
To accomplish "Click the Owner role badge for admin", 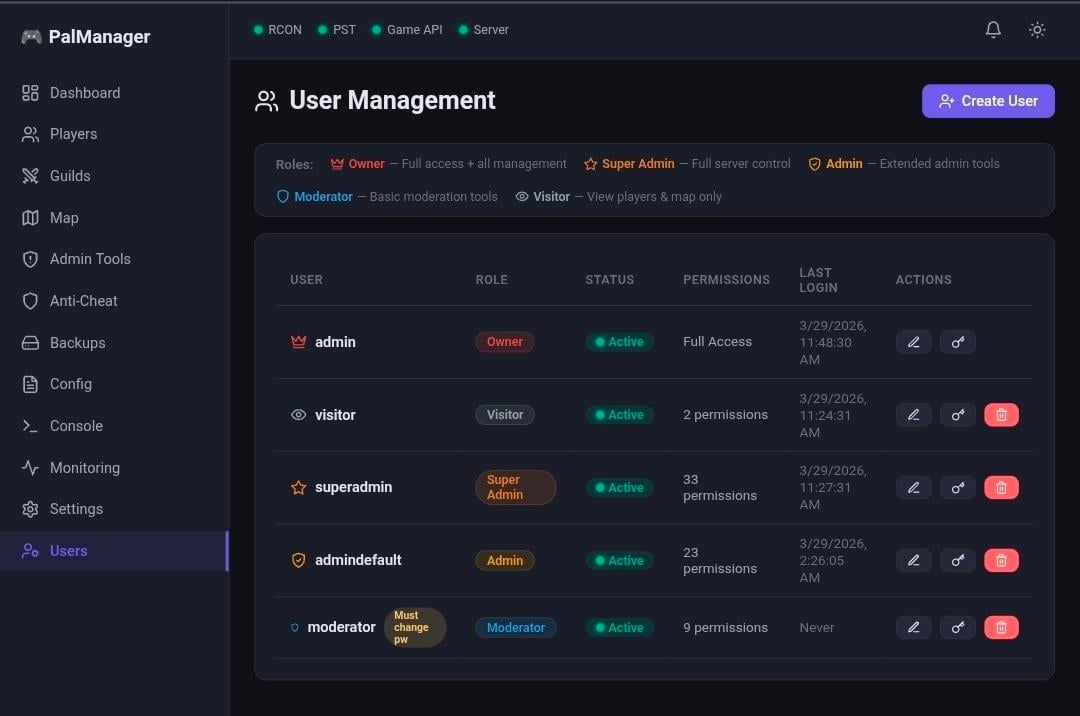I will coord(505,342).
